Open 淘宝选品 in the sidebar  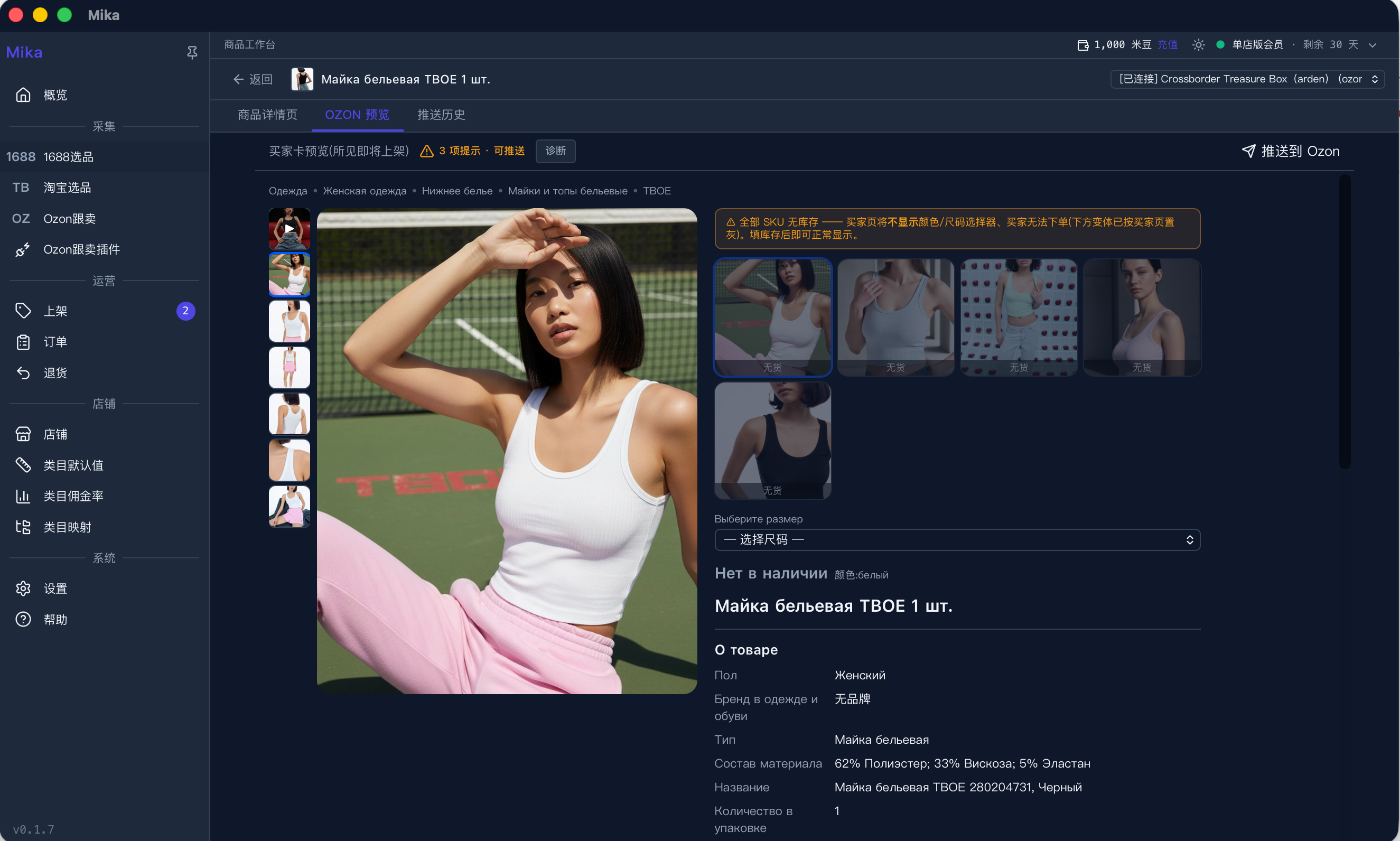click(x=105, y=188)
